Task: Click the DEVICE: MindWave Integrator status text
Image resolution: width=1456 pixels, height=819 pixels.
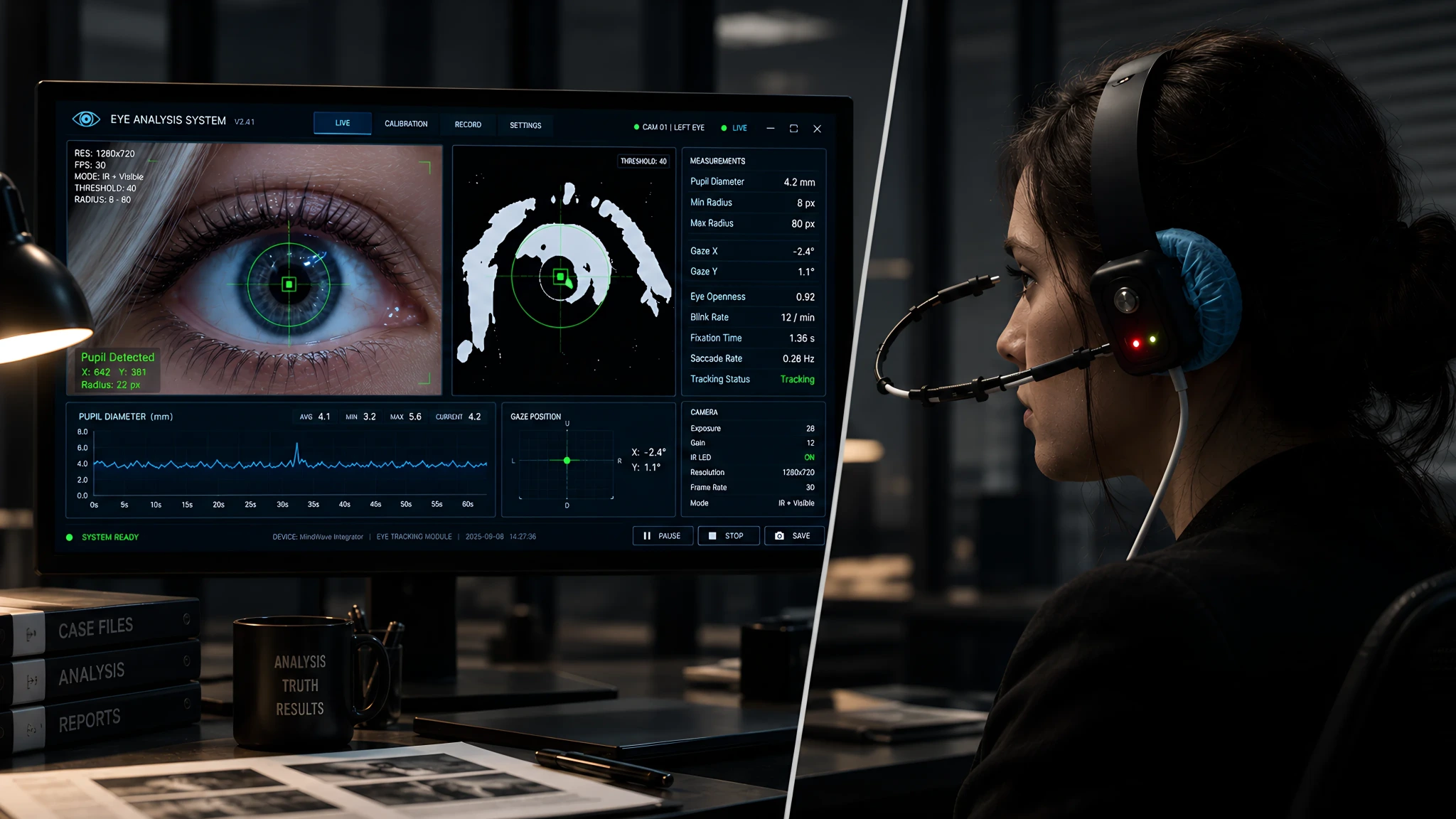Action: click(x=318, y=537)
